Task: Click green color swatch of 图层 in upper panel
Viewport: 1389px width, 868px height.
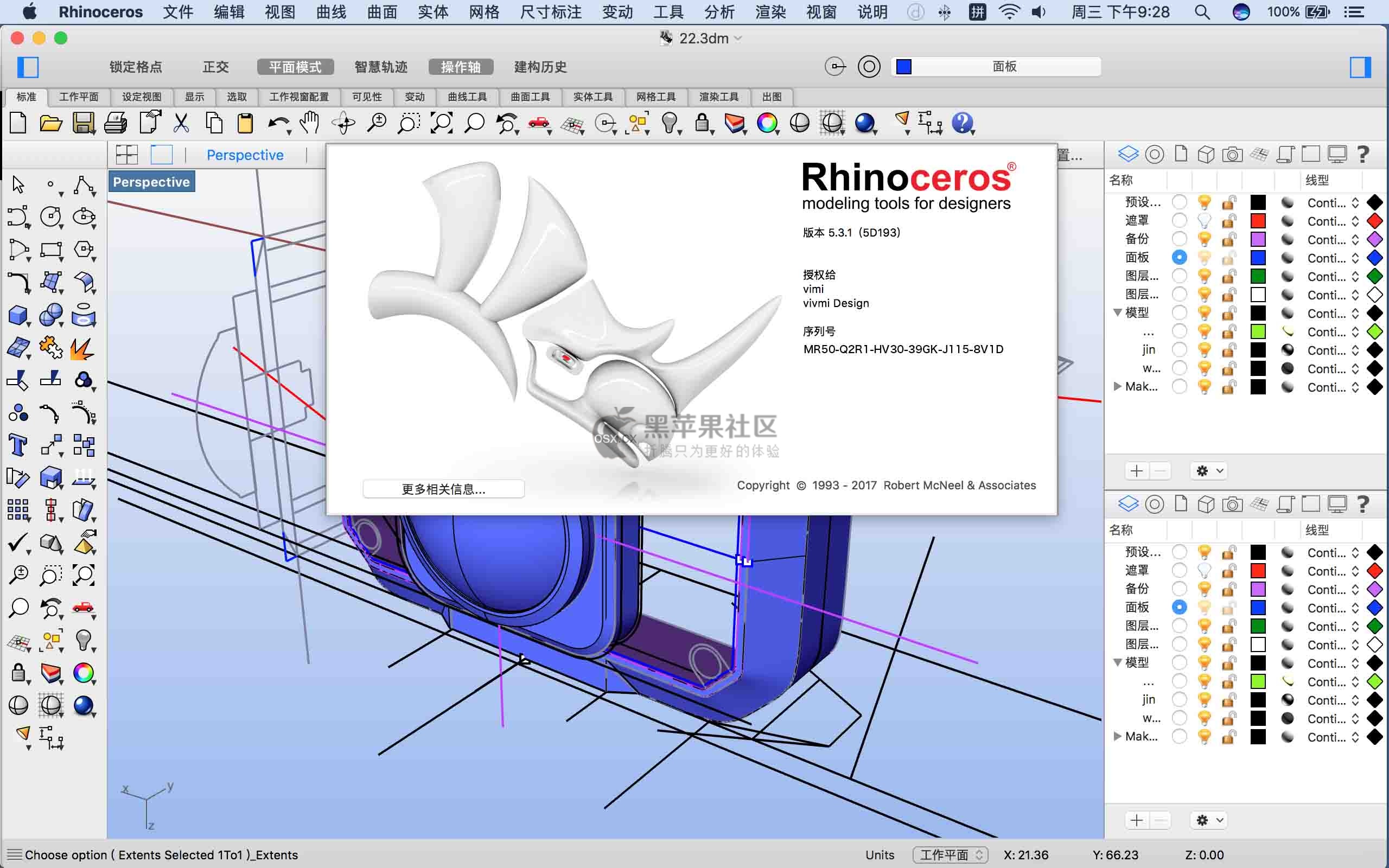Action: point(1258,276)
